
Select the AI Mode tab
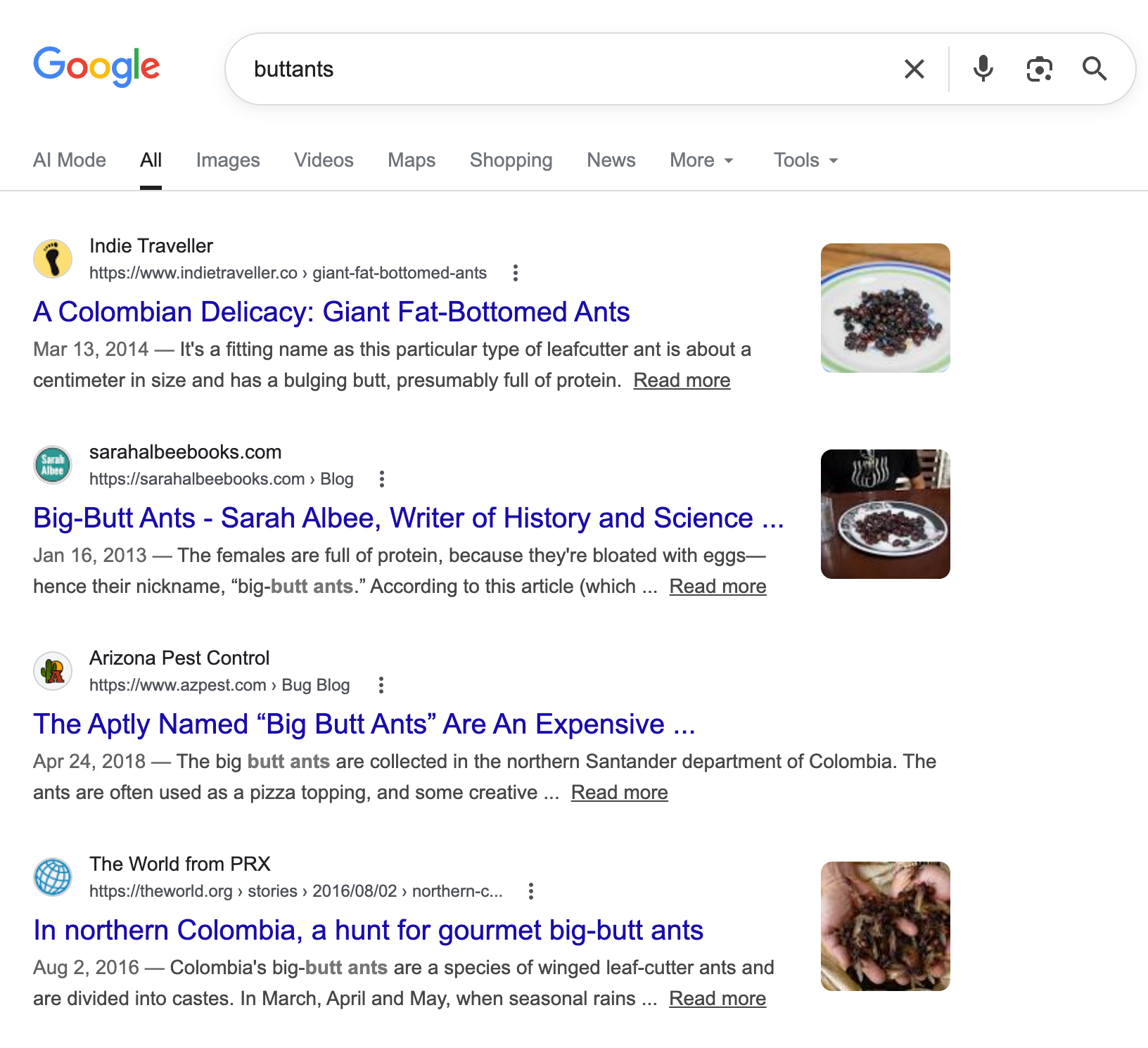point(70,160)
